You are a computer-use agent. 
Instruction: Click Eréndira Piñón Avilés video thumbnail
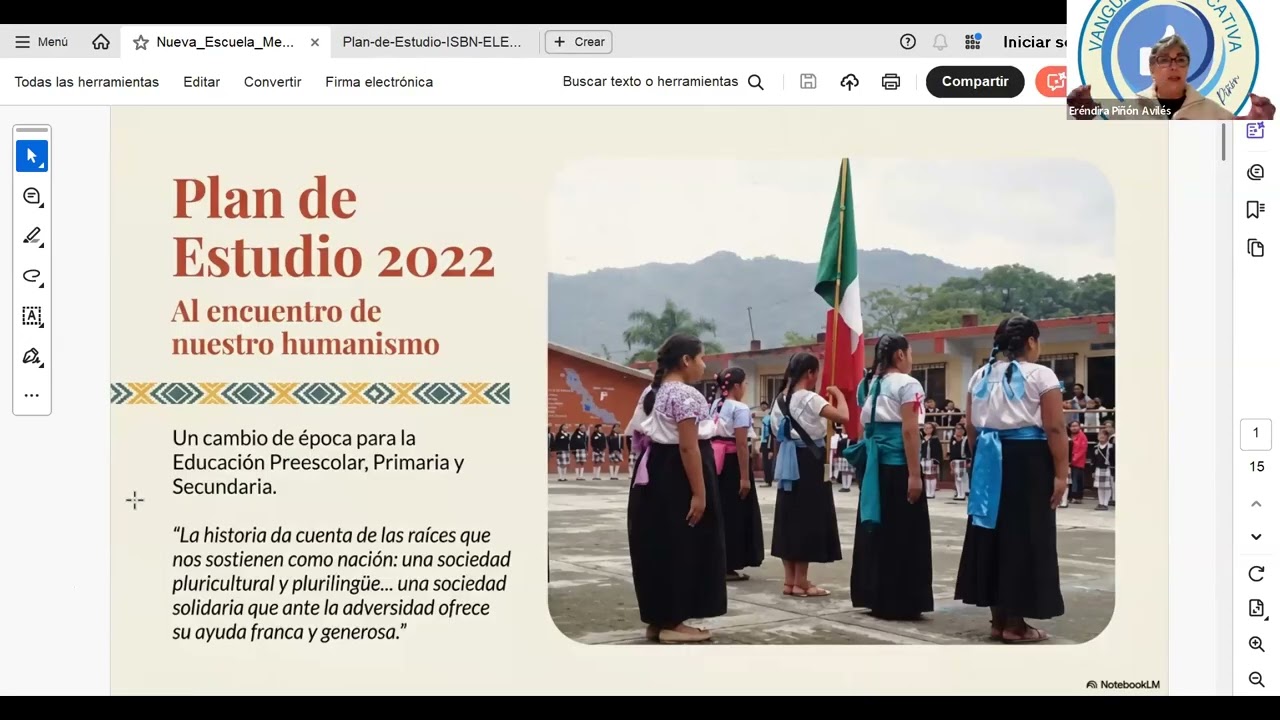1173,60
